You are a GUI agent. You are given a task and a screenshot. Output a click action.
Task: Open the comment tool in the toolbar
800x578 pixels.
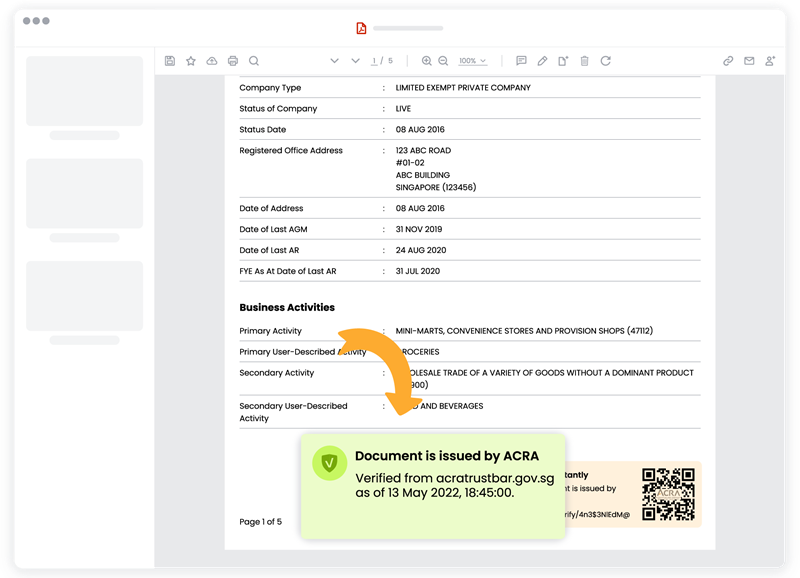pos(521,61)
